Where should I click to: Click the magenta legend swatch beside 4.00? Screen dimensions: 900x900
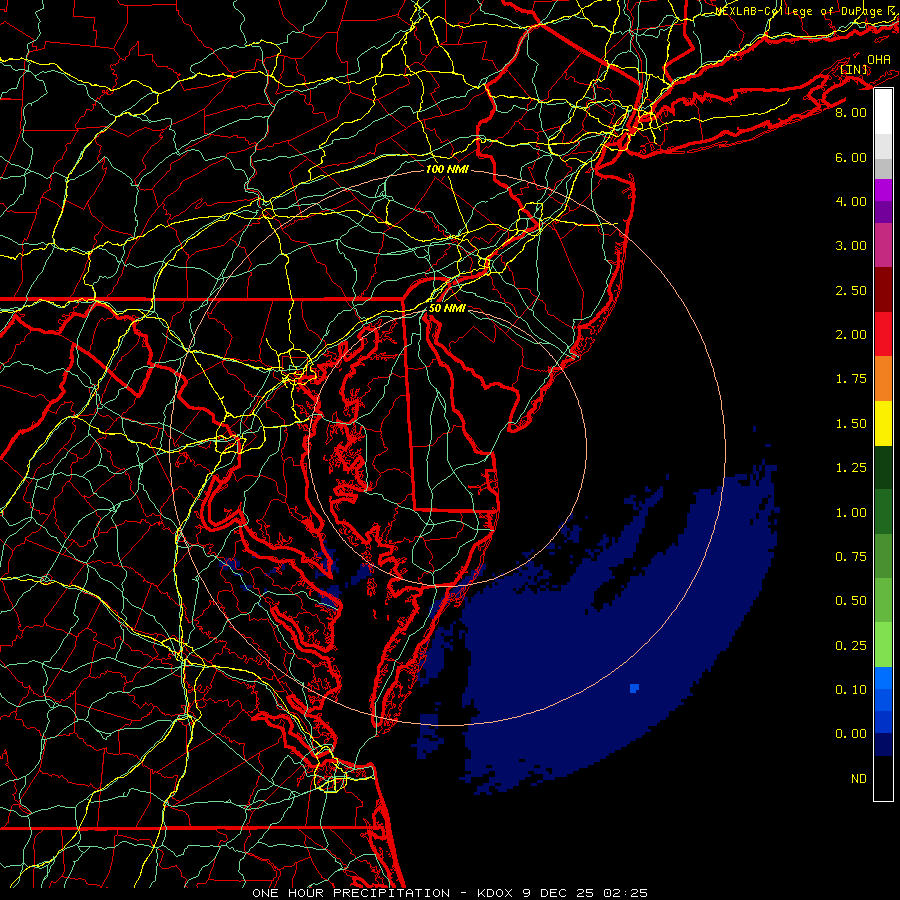883,190
